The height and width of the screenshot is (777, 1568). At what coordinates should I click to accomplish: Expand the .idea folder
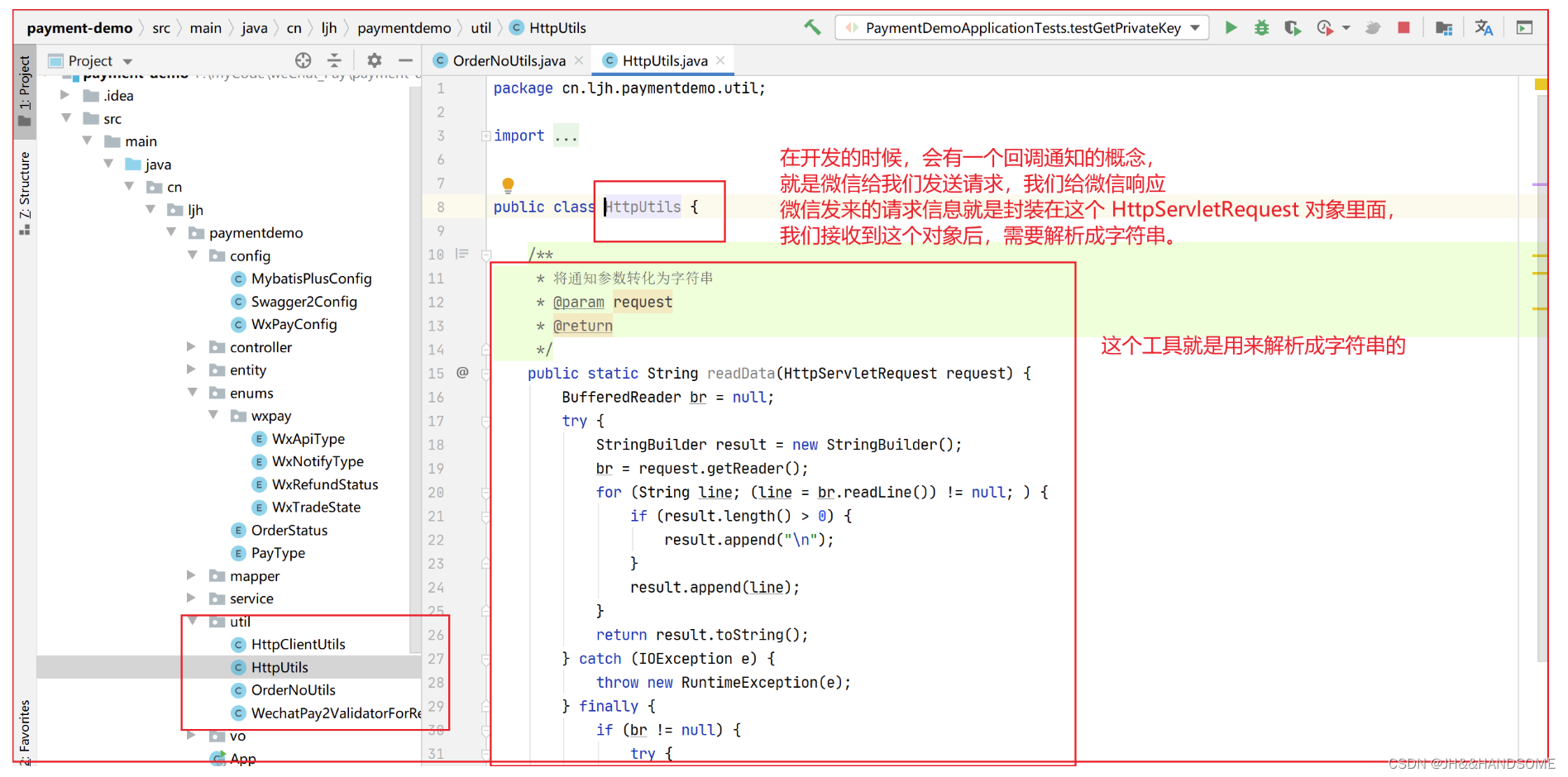(x=65, y=95)
